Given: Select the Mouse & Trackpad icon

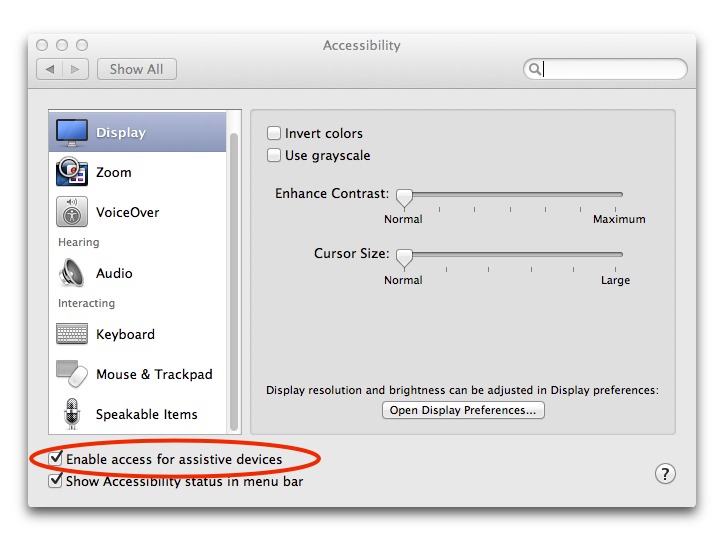Looking at the screenshot, I should 72,373.
